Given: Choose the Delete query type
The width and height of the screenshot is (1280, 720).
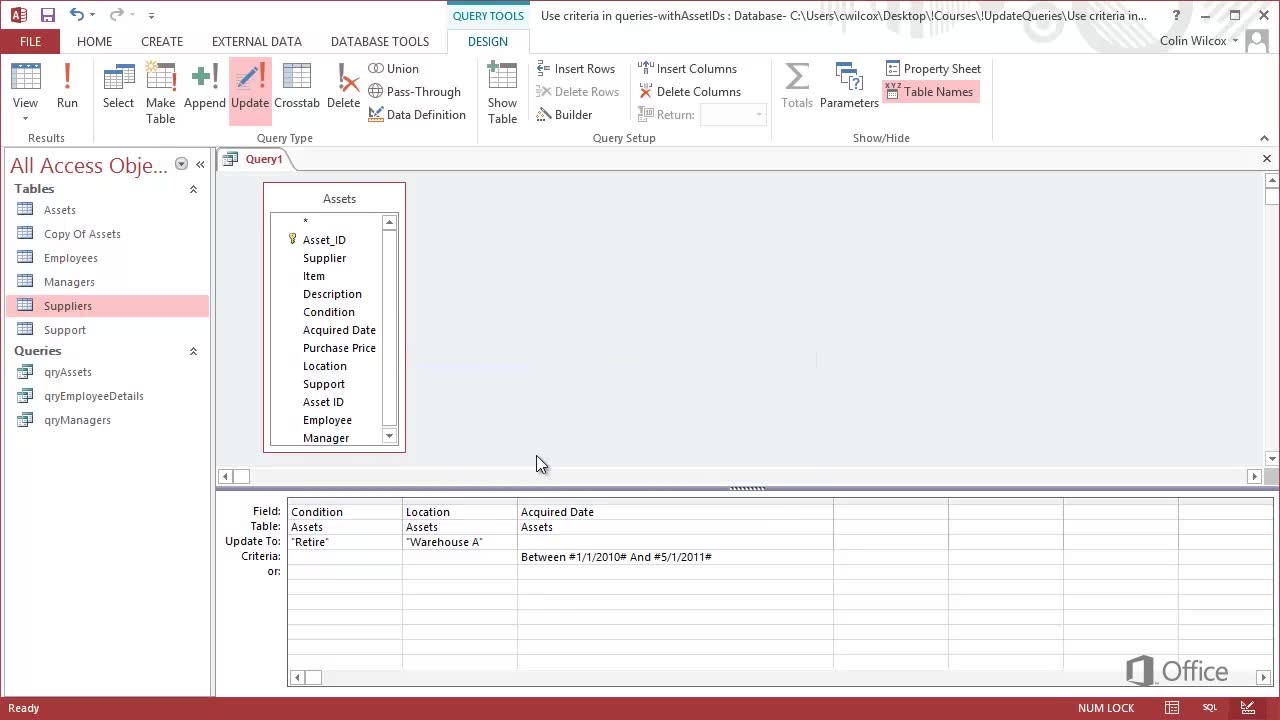Looking at the screenshot, I should click(x=343, y=86).
